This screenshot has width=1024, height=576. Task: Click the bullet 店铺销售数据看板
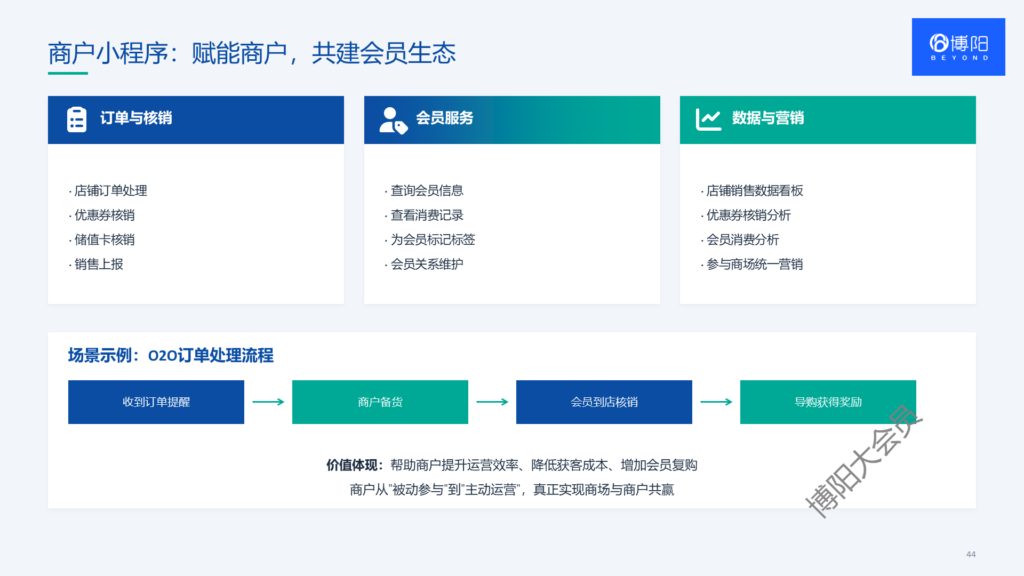click(752, 191)
